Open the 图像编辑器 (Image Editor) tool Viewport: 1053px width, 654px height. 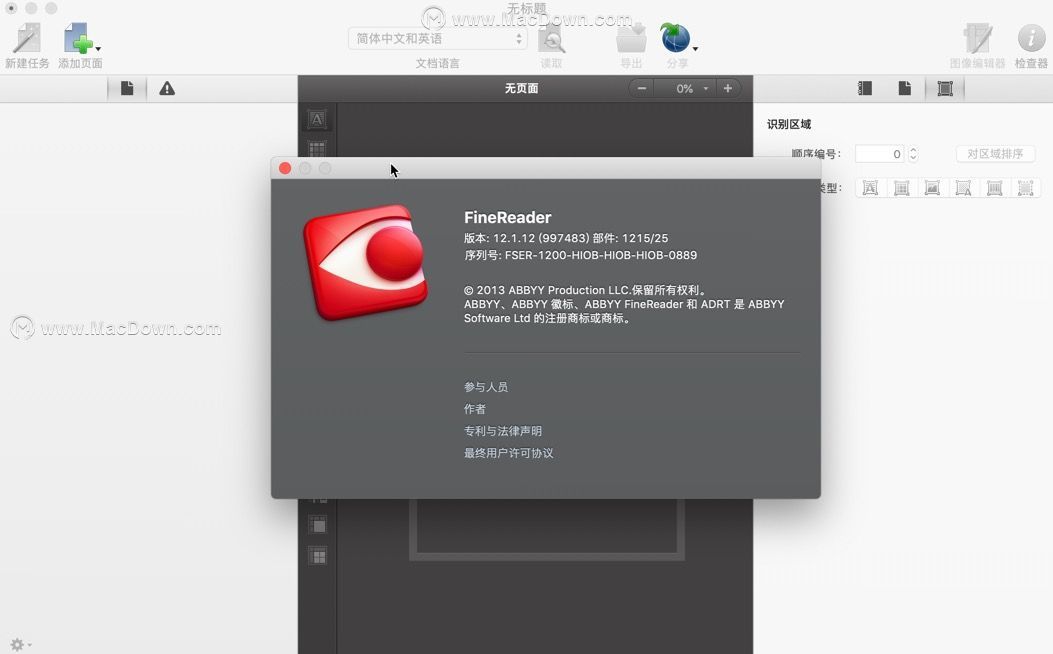pos(977,38)
